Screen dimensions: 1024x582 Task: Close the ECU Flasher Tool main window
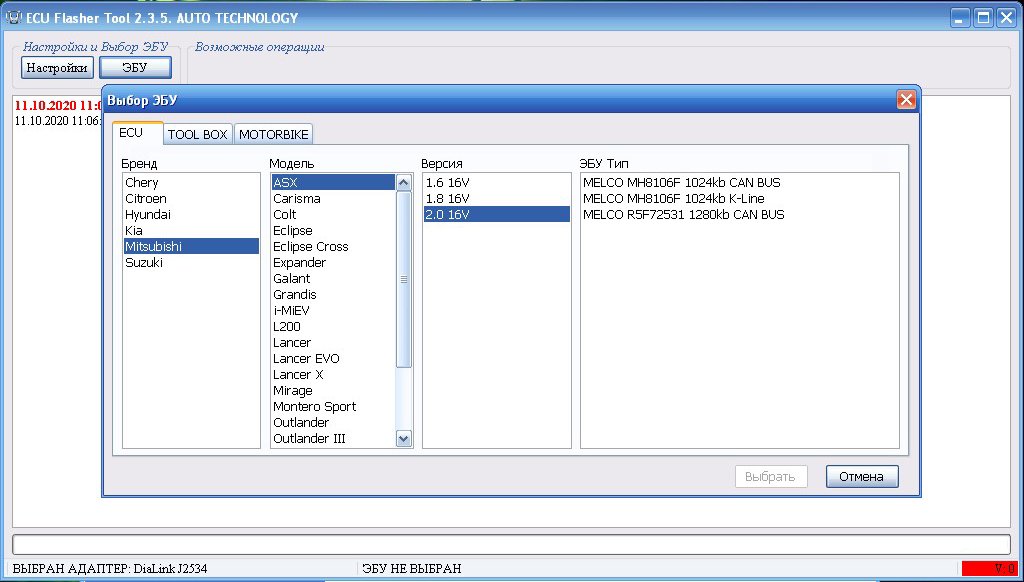point(1006,18)
